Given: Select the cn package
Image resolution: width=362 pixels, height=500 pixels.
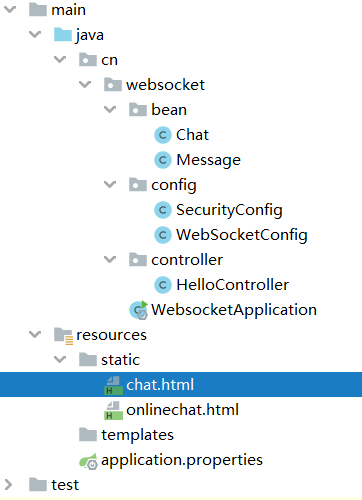Looking at the screenshot, I should pos(109,60).
